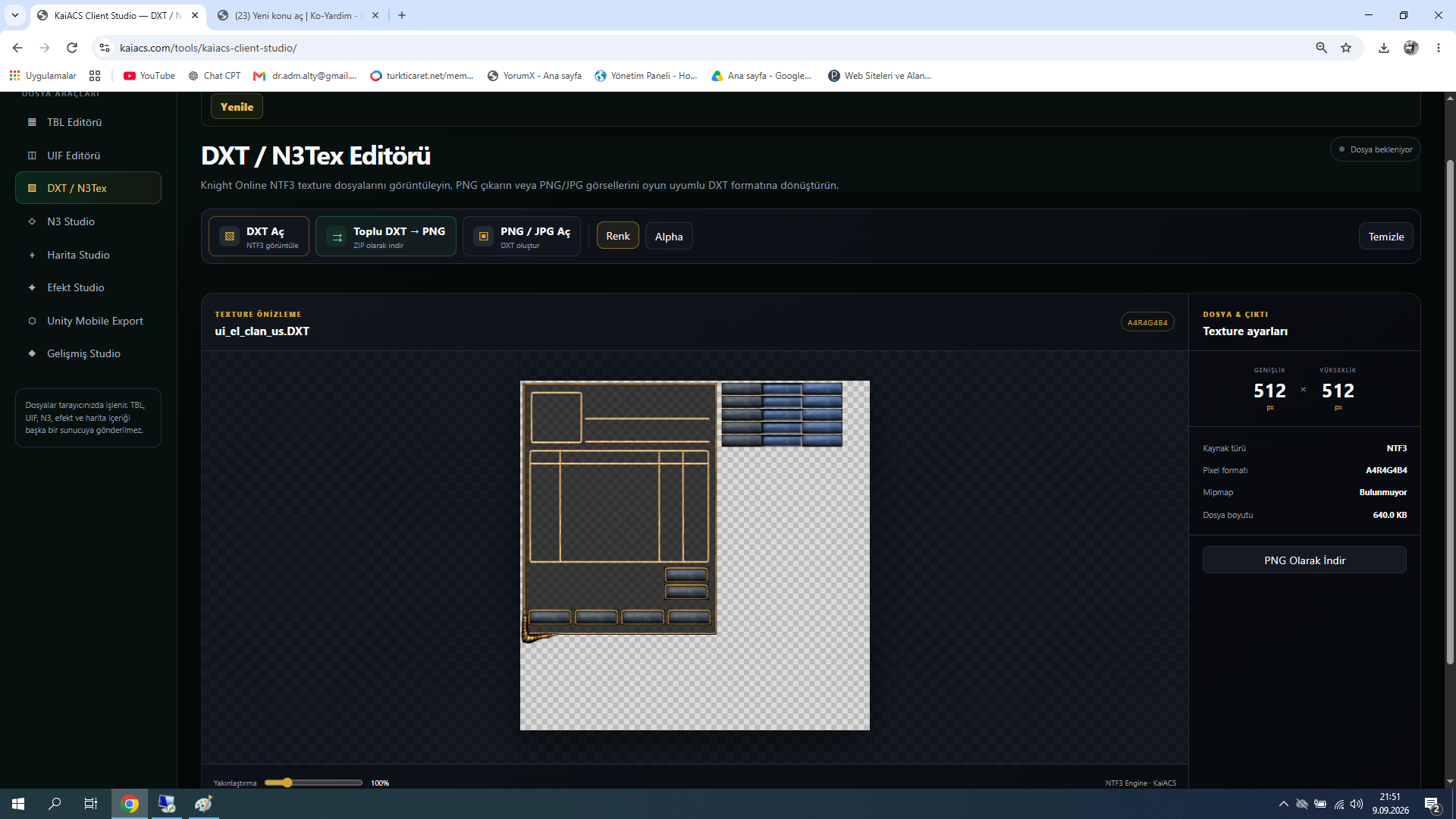Click DXT Aç to open an NTF3 texture

click(x=259, y=237)
